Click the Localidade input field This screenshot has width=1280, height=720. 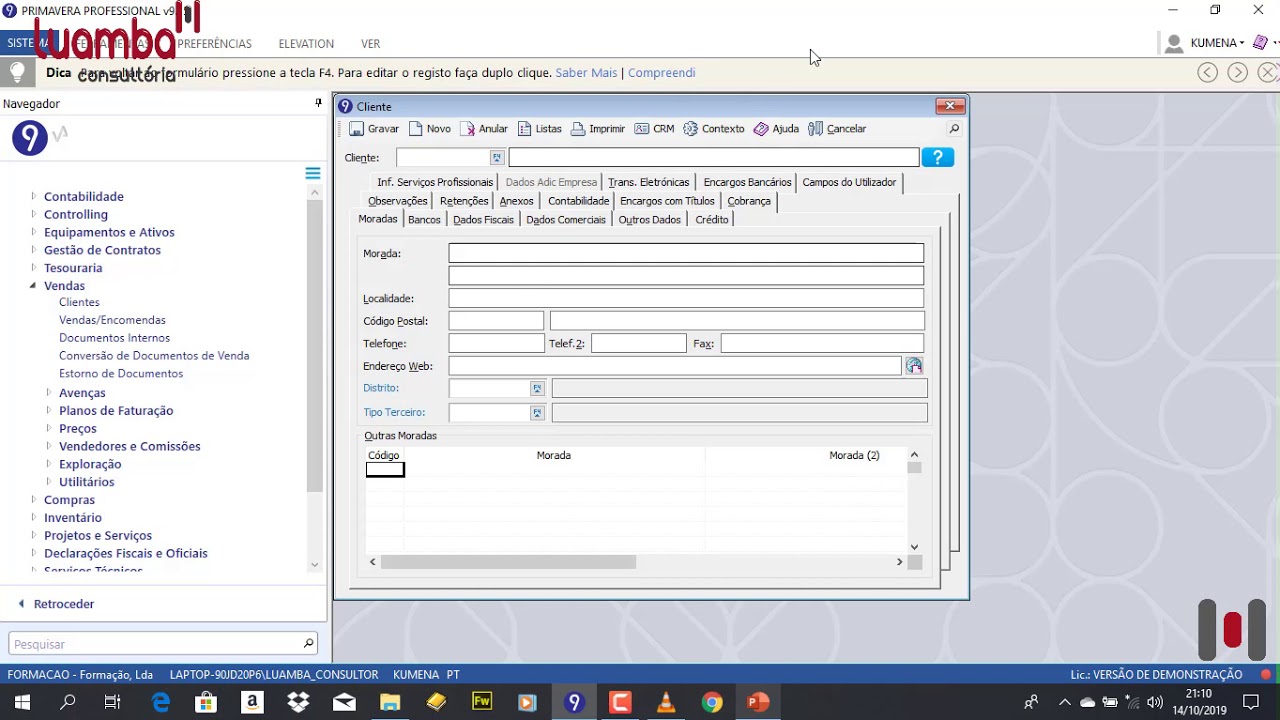(686, 298)
